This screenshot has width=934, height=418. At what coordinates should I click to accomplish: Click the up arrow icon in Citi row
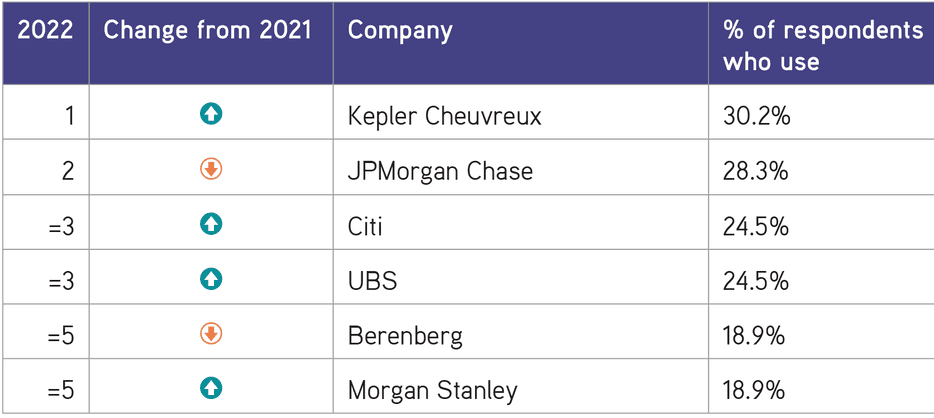pyautogui.click(x=211, y=224)
